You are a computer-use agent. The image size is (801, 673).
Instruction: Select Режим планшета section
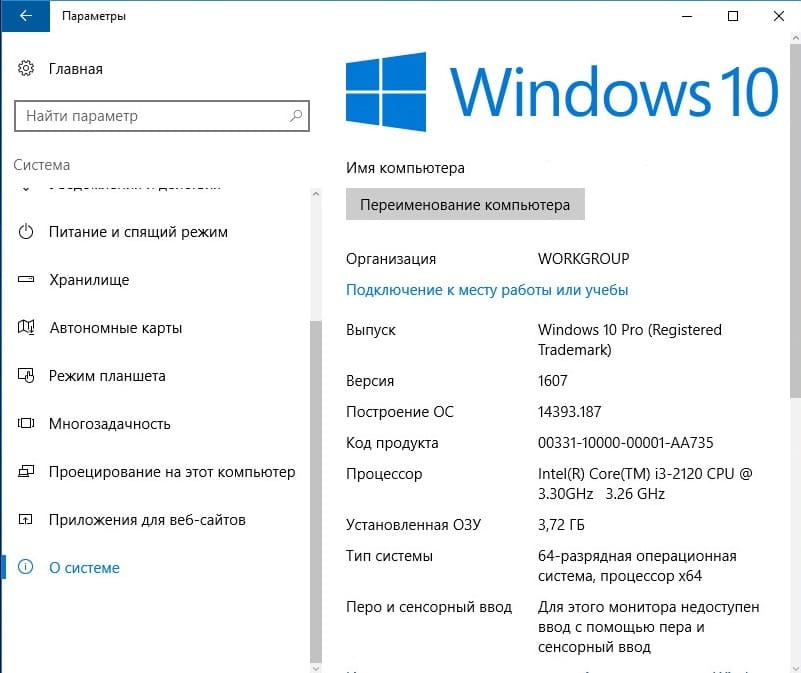[107, 376]
